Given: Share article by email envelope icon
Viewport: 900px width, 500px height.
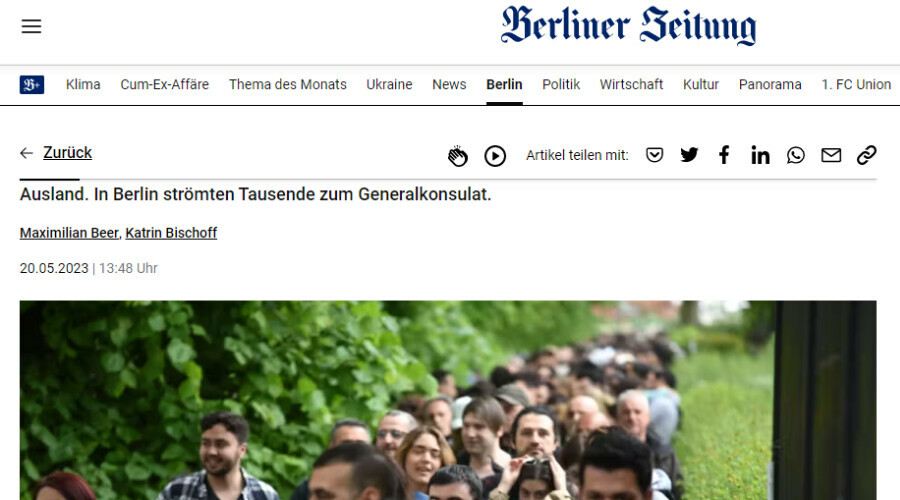Looking at the screenshot, I should (831, 155).
